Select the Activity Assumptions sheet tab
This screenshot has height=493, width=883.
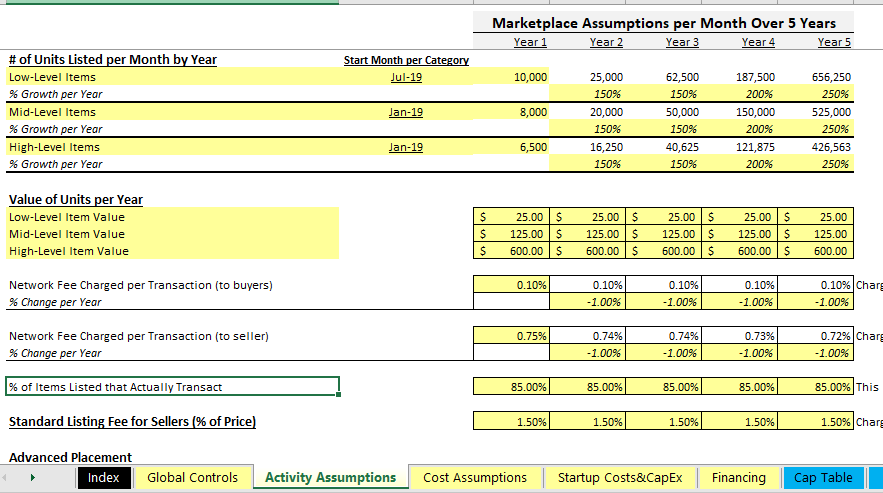pos(331,478)
